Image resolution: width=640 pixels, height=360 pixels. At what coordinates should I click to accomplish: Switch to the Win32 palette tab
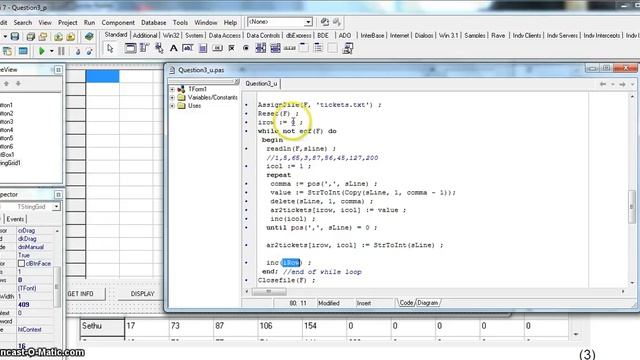171,36
